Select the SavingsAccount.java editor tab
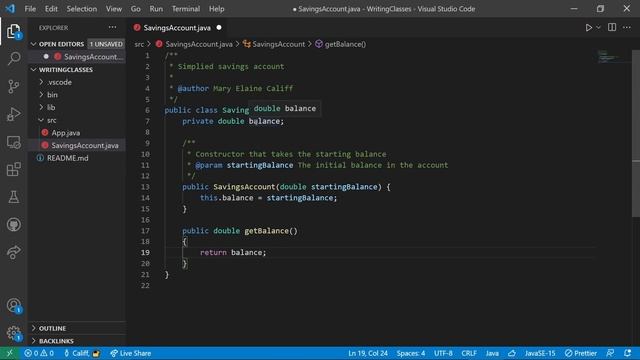Image resolution: width=640 pixels, height=360 pixels. click(x=177, y=28)
